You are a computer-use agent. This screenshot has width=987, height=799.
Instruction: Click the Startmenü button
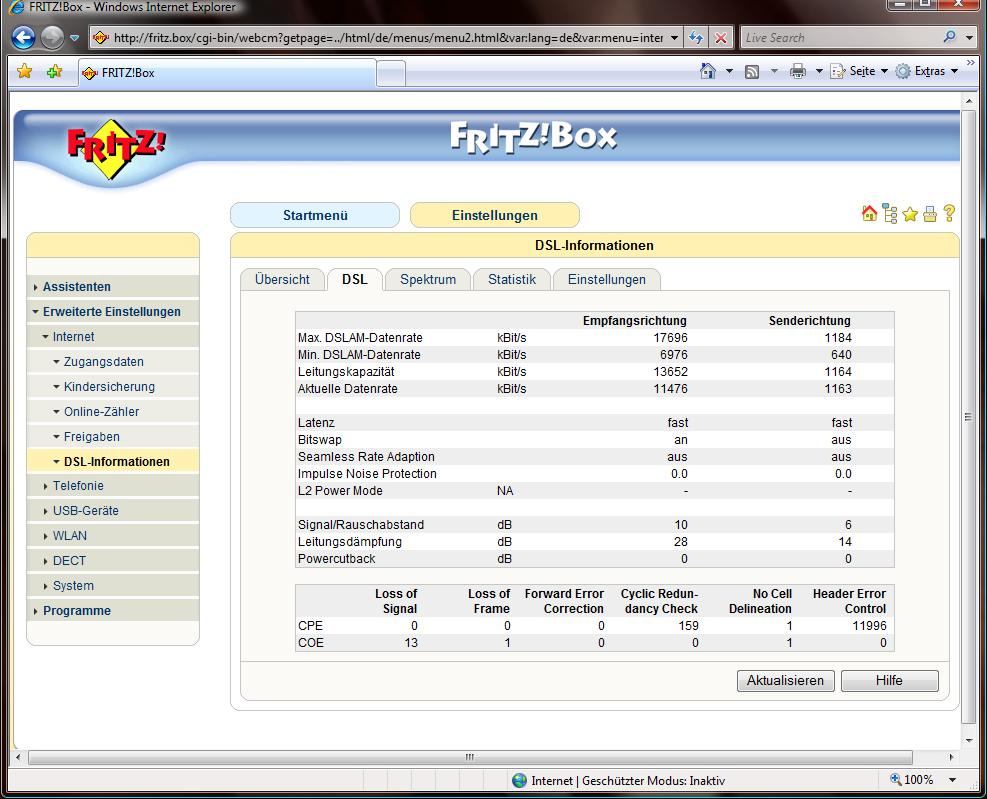point(315,215)
